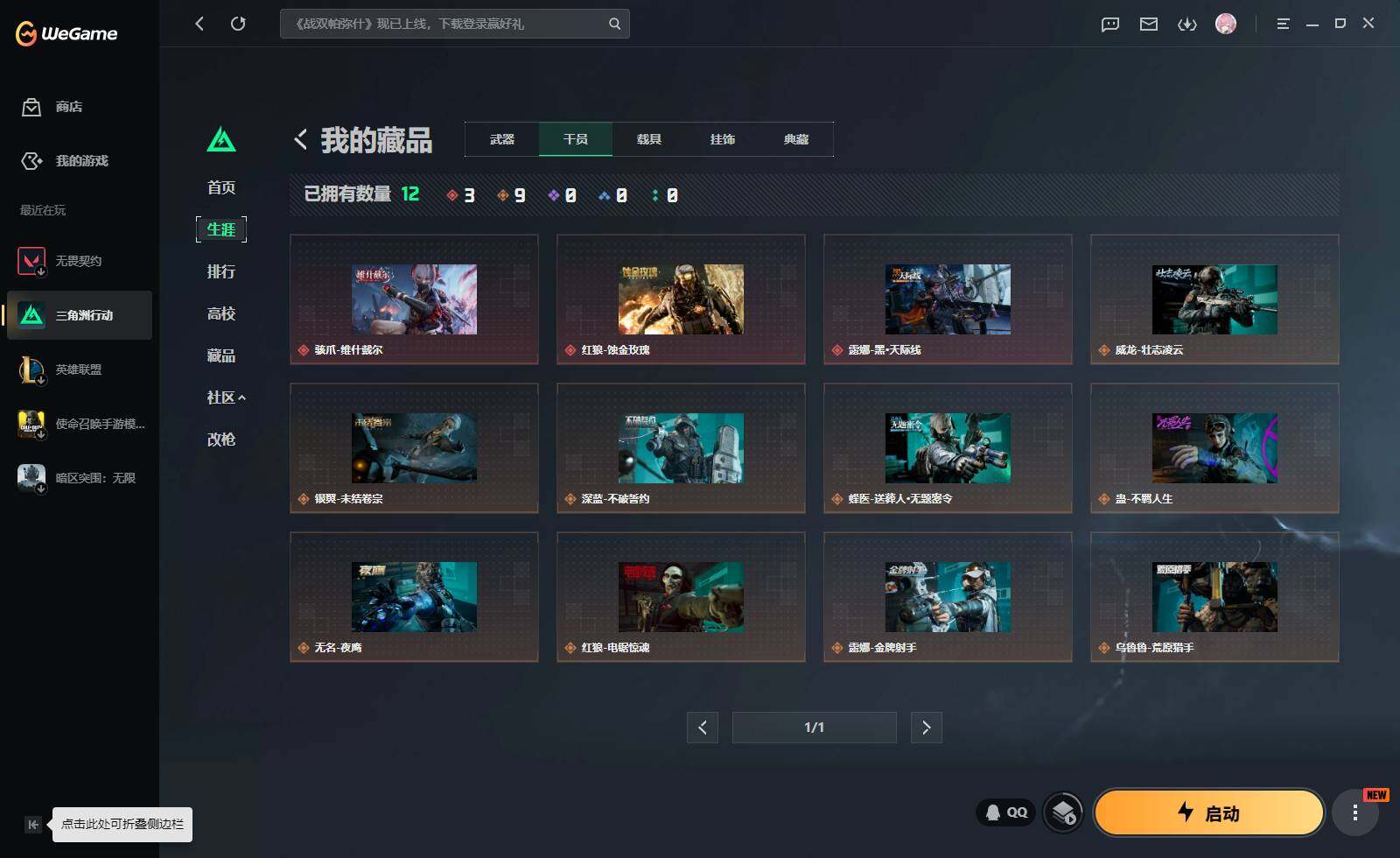Image resolution: width=1400 pixels, height=858 pixels.
Task: Go to the next page arrow
Action: (927, 728)
